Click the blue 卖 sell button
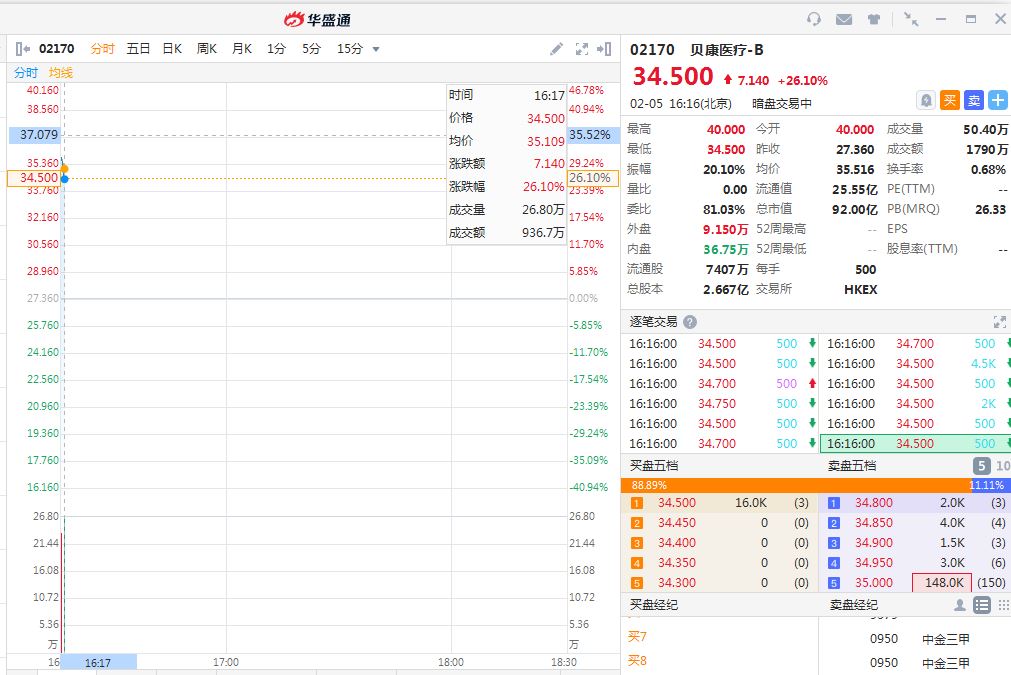The width and height of the screenshot is (1011, 675). 973,100
